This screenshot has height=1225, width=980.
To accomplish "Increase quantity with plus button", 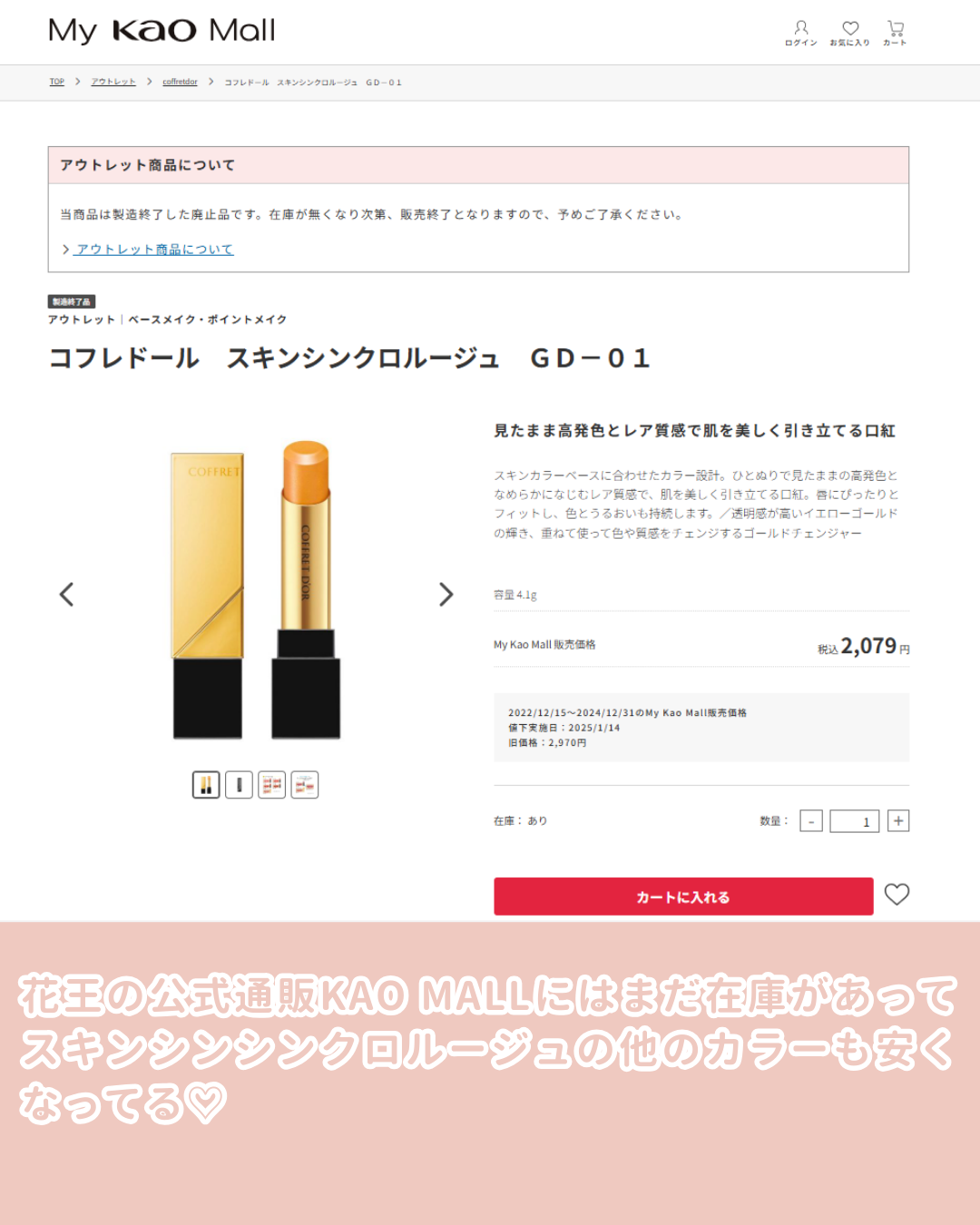I will click(898, 821).
